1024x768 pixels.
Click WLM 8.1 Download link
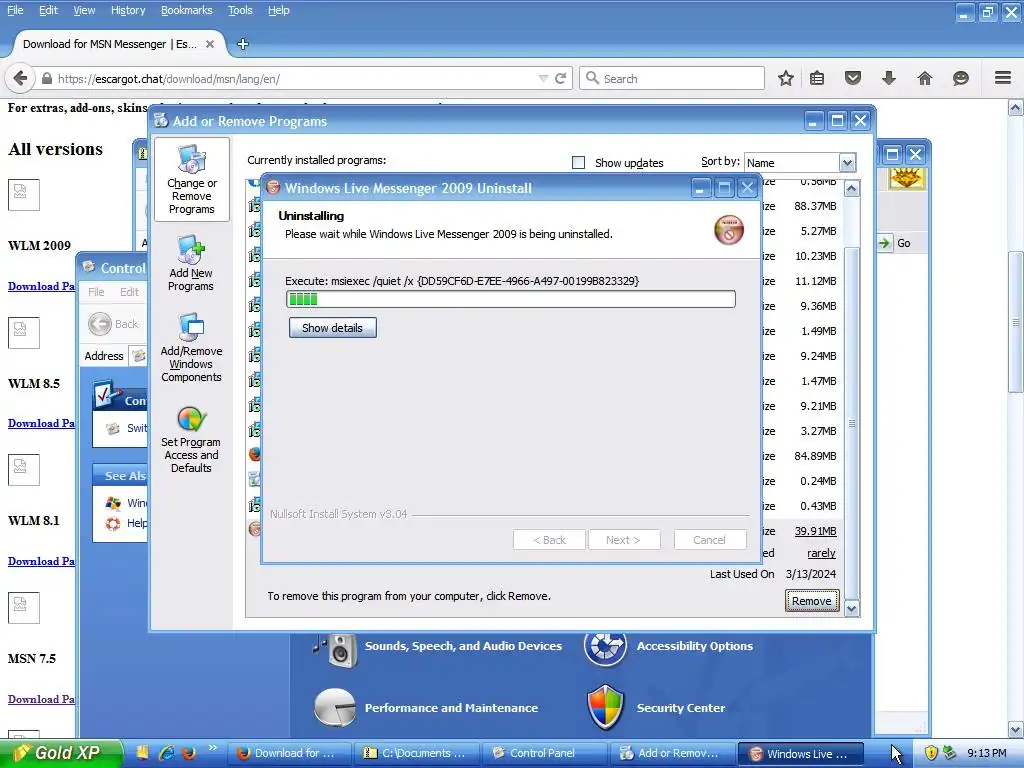click(x=41, y=561)
